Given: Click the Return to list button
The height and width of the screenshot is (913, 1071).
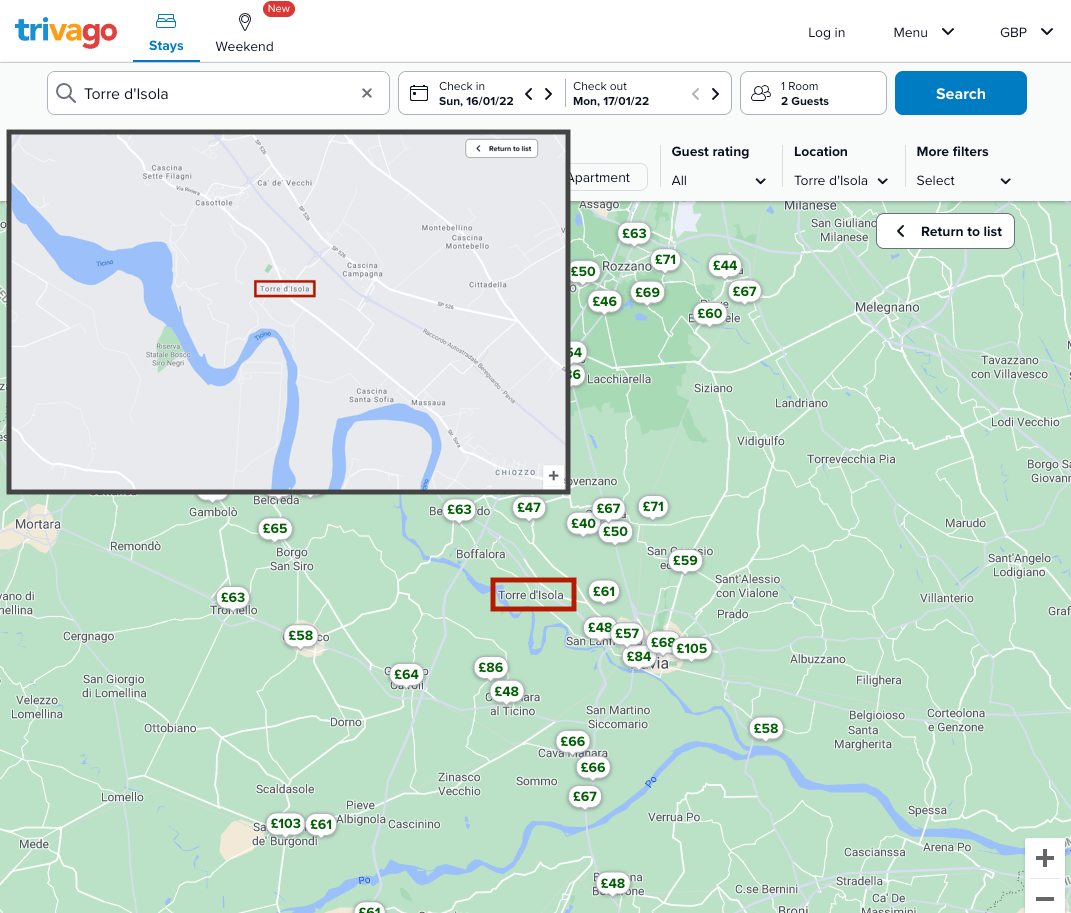Looking at the screenshot, I should coord(944,231).
